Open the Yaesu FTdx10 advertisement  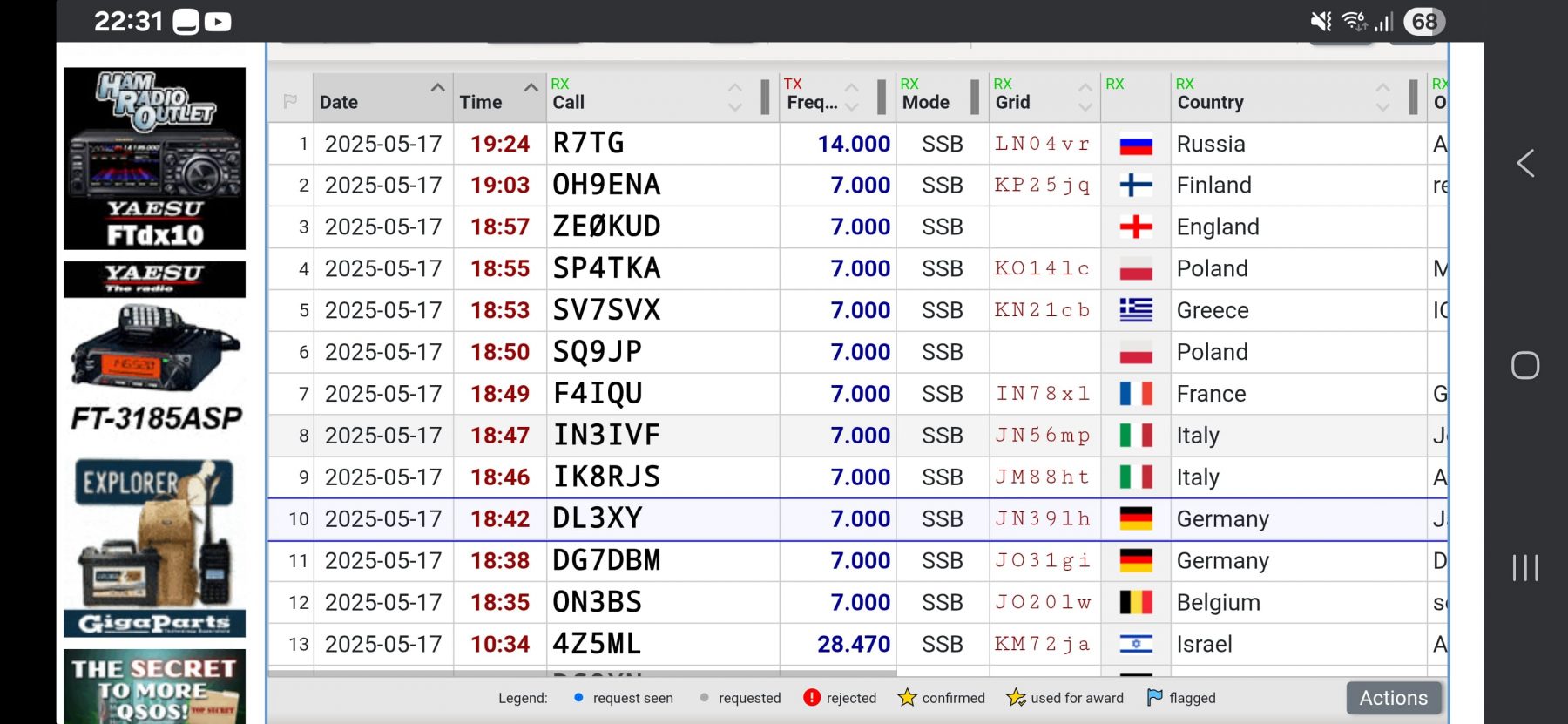(155, 159)
